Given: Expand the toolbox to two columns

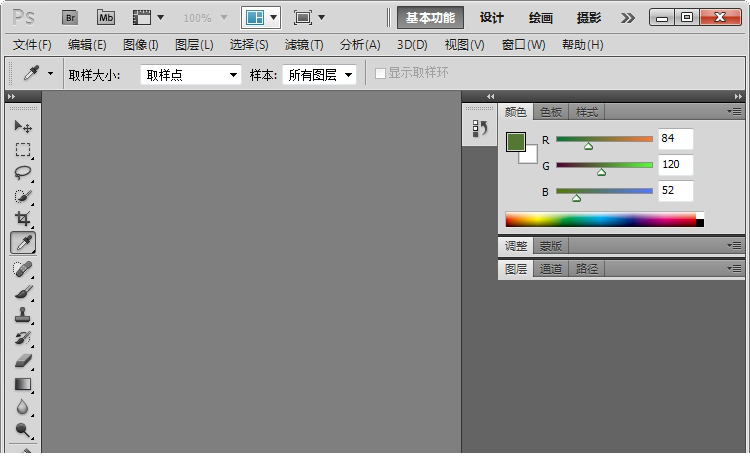Looking at the screenshot, I should pyautogui.click(x=11, y=96).
